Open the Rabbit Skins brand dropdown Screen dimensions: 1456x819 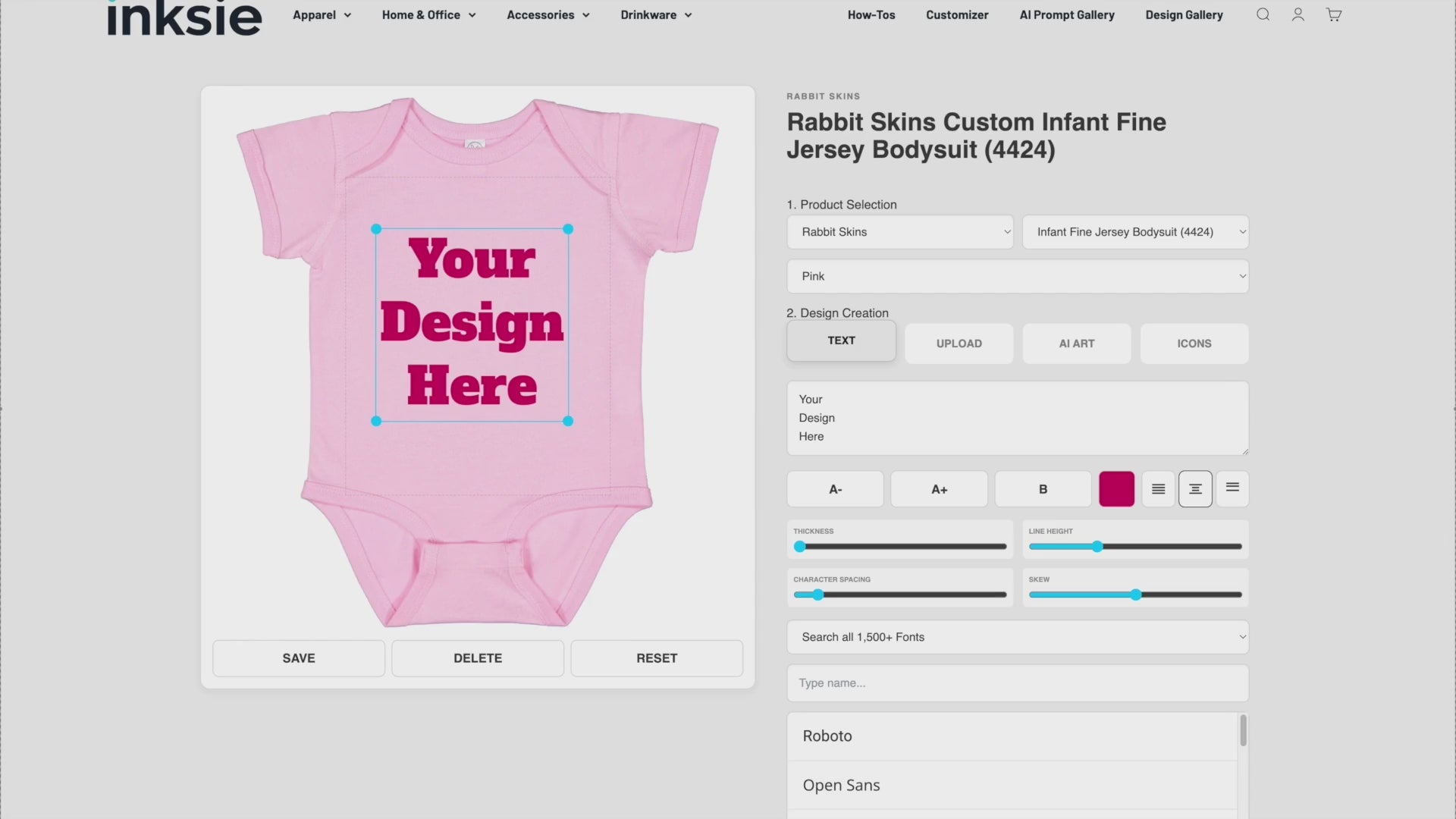click(900, 232)
